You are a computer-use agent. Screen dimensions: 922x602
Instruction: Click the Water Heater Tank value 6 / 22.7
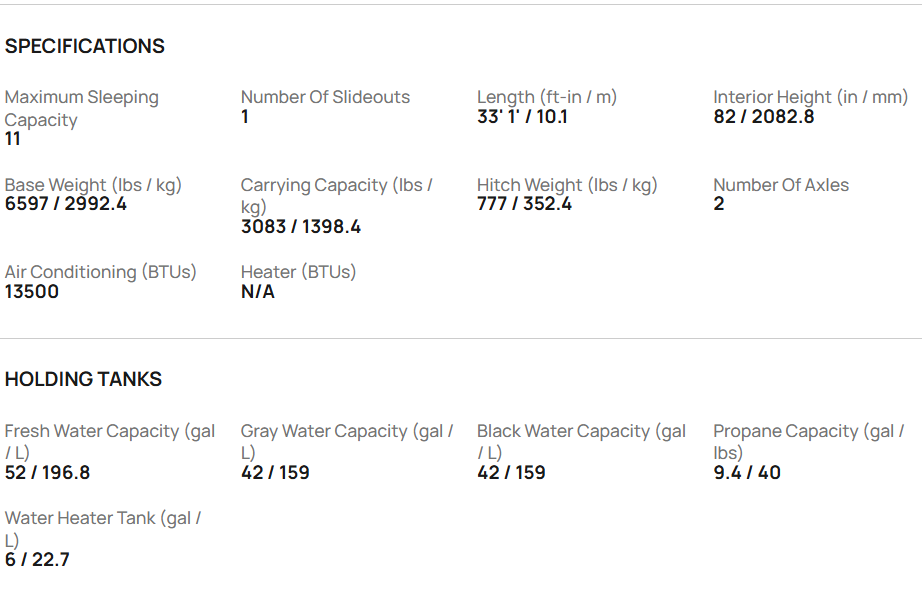[x=37, y=560]
